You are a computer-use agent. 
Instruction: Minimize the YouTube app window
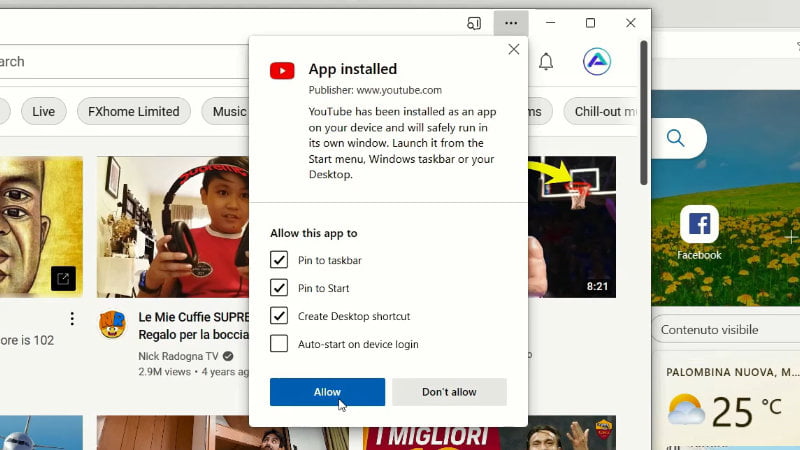pyautogui.click(x=551, y=23)
